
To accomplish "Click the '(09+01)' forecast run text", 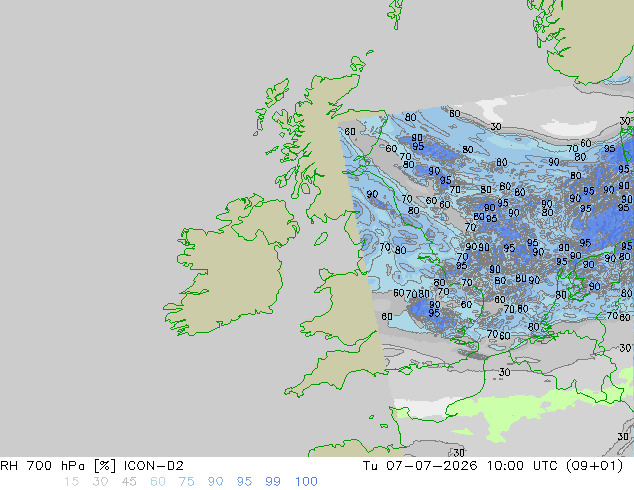I will pos(595,466).
